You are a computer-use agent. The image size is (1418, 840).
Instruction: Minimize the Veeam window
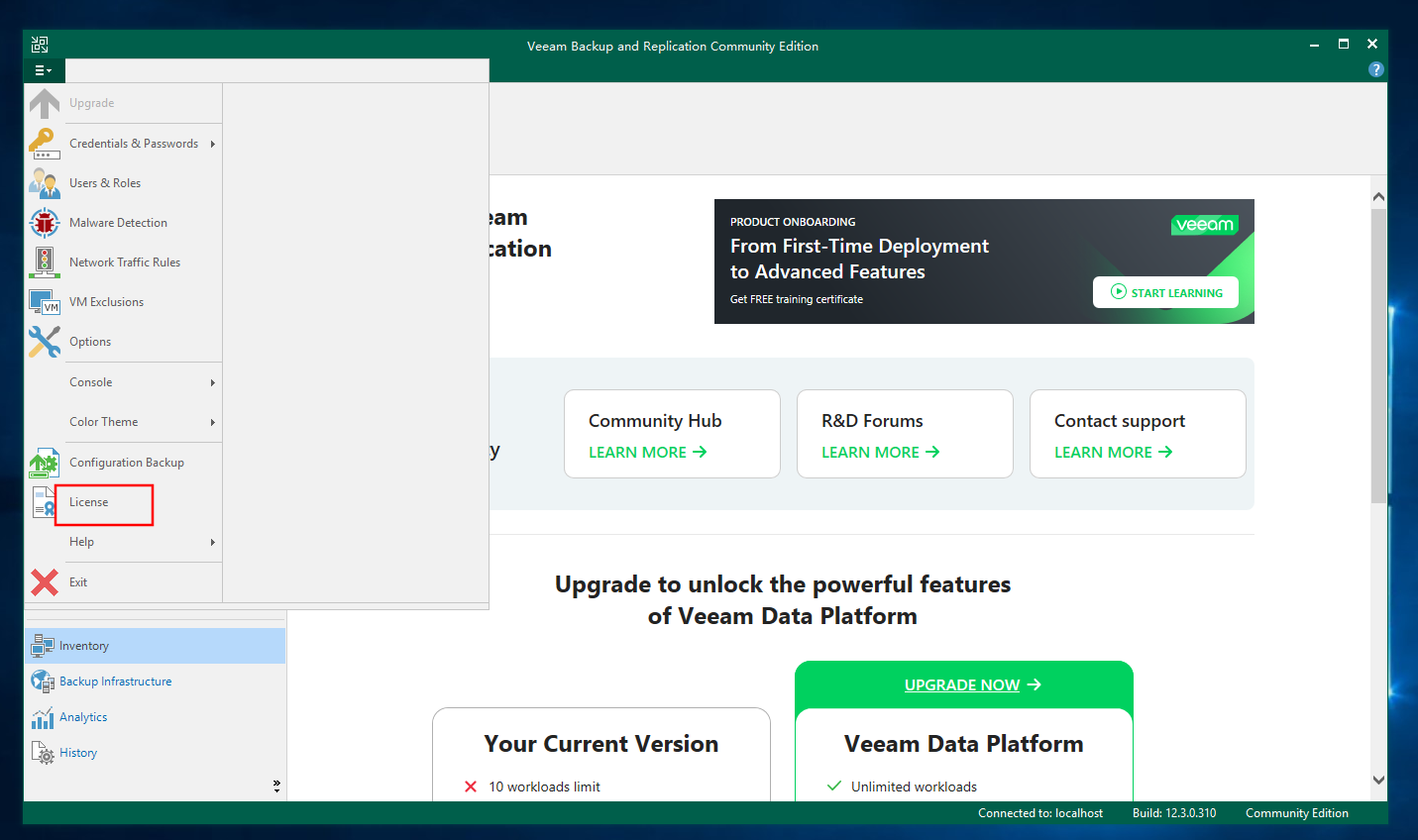(1314, 45)
